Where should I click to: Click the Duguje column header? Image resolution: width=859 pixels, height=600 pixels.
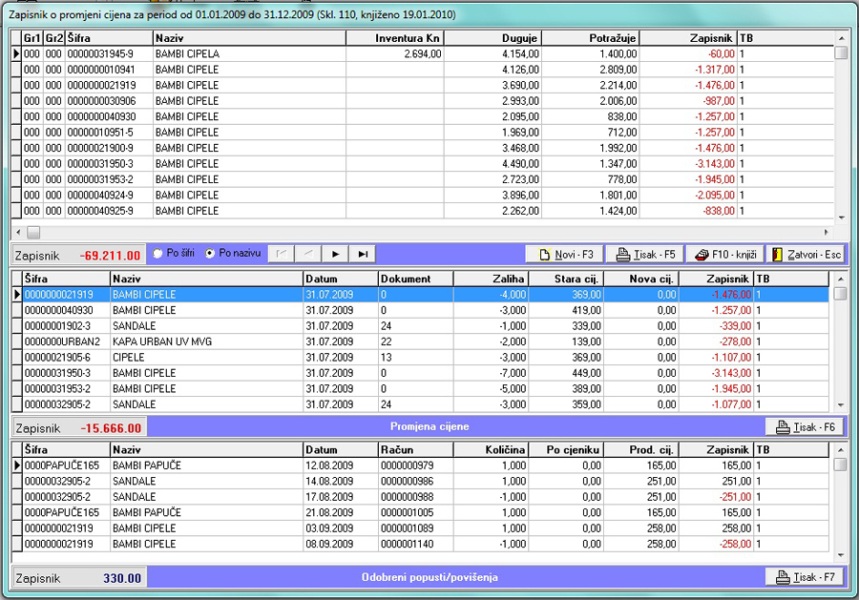(493, 38)
